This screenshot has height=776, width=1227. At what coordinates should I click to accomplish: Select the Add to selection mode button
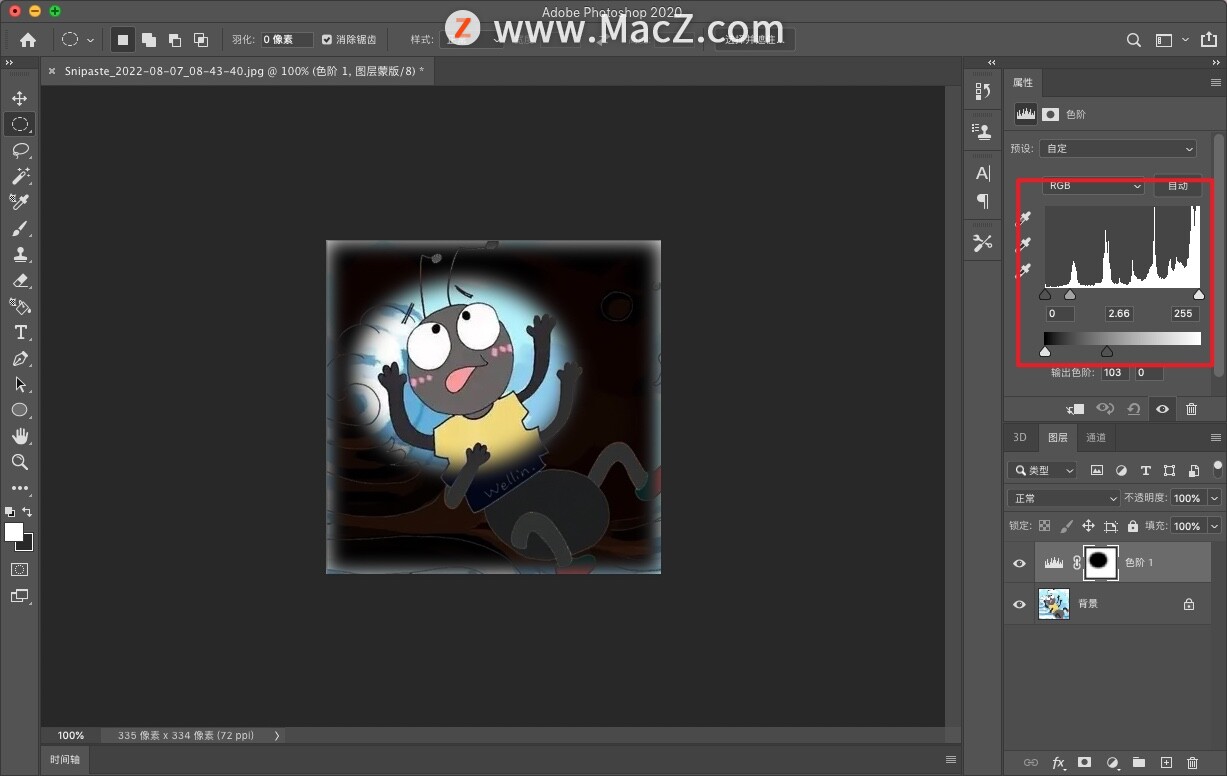(x=149, y=40)
